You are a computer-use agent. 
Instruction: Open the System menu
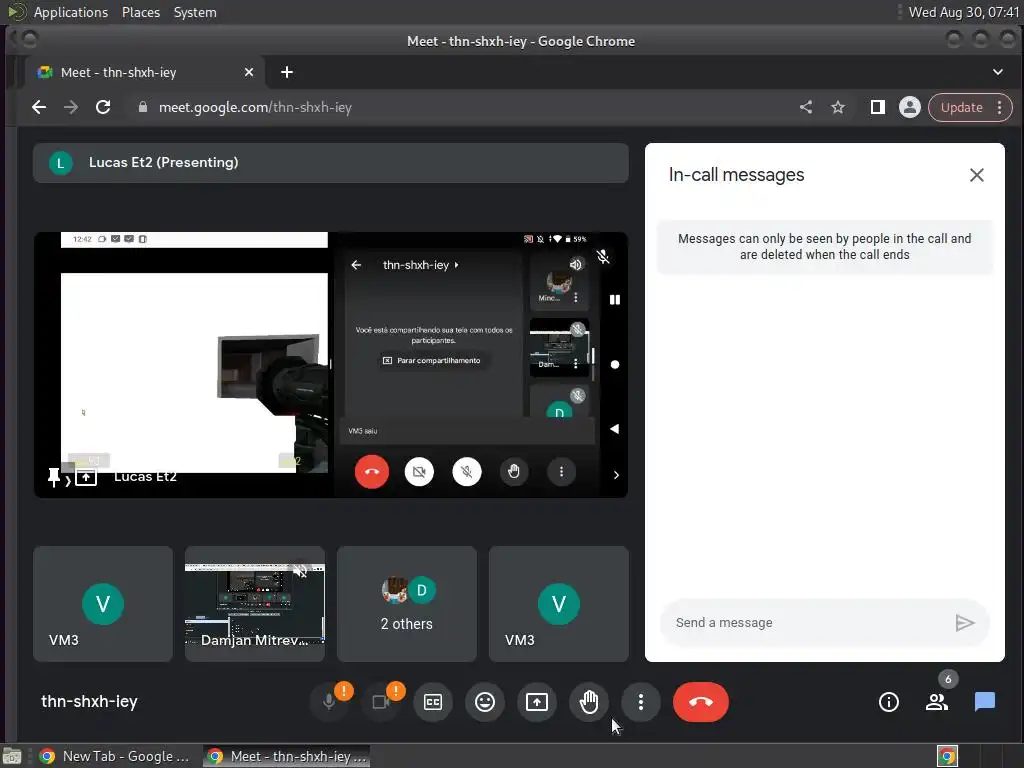click(x=195, y=12)
